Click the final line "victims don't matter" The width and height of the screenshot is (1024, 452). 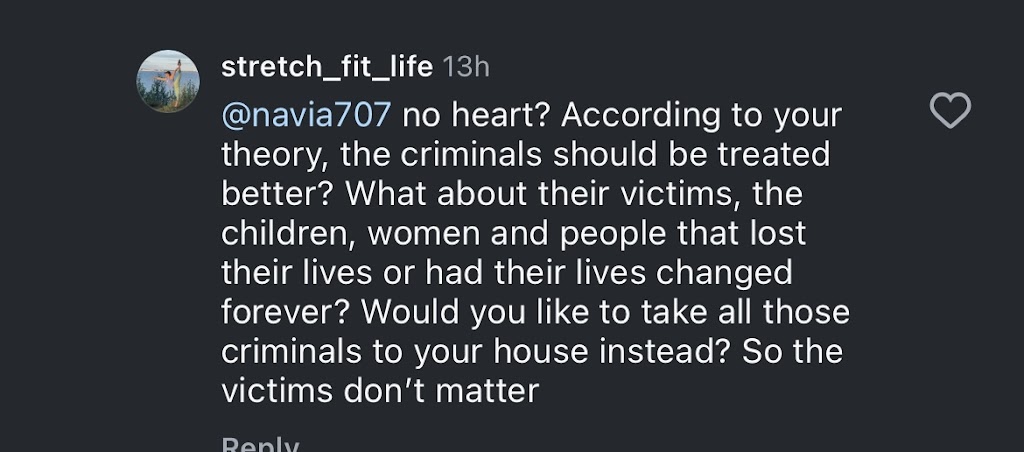[379, 390]
